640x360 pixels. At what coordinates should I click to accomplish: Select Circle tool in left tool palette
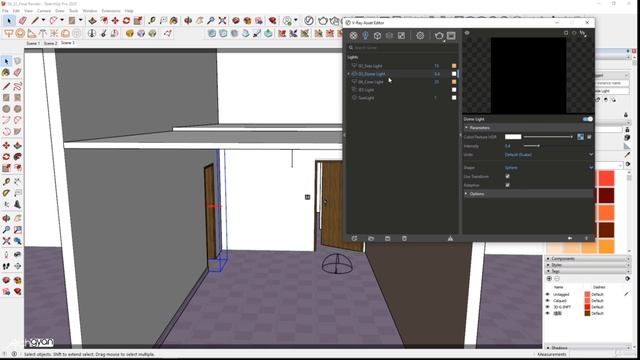[x=6, y=109]
